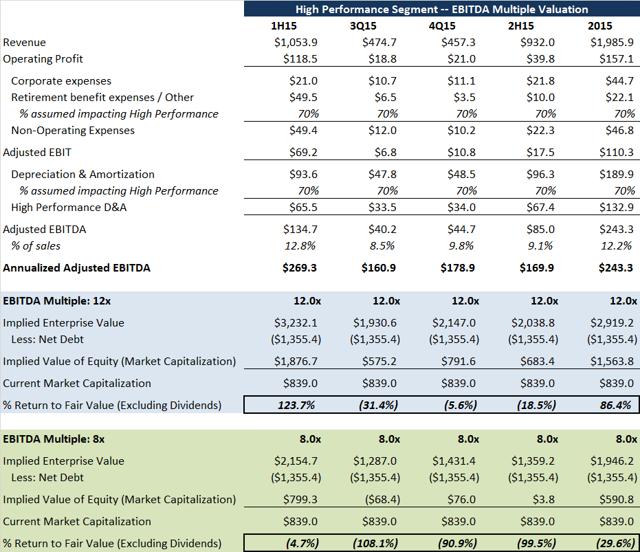Viewport: 640px width, 552px height.
Task: Click Adjusted EBITDA value $134.7
Action: point(300,230)
